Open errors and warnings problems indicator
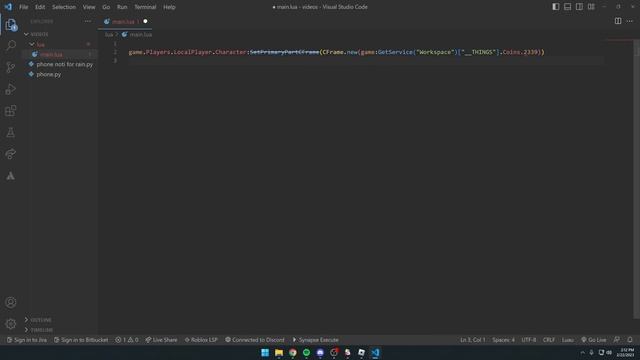This screenshot has width=640, height=360. 127,340
